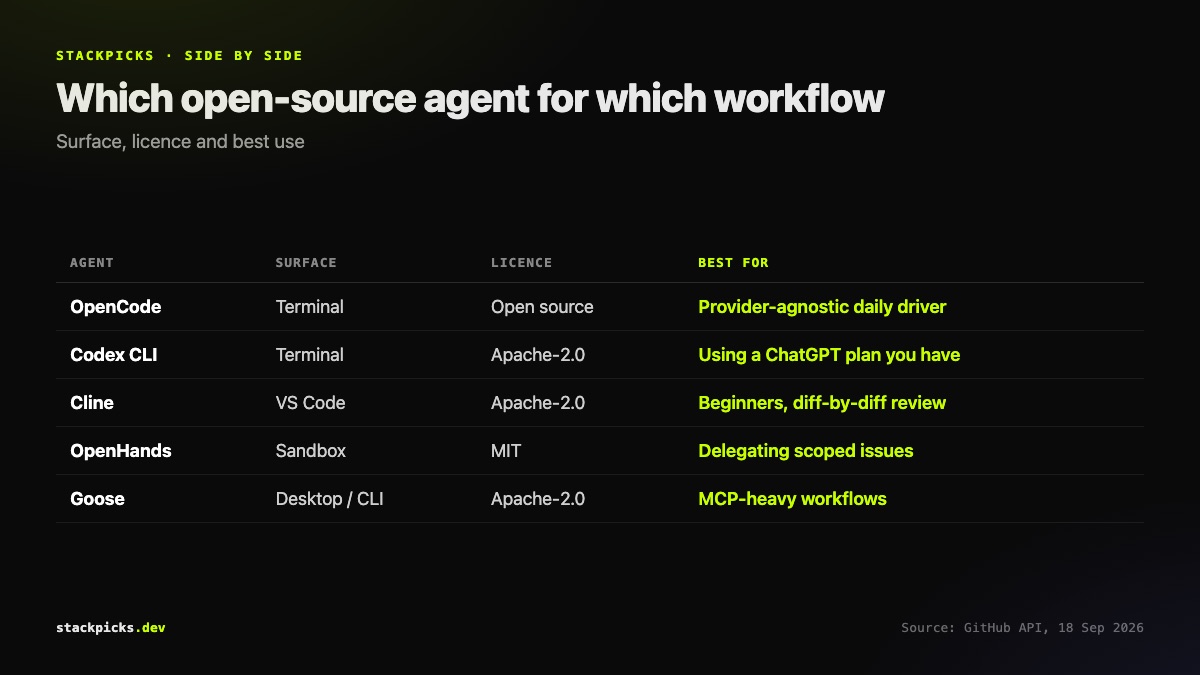
Task: Click Apache-2.0 in the Cline row
Action: tap(538, 403)
